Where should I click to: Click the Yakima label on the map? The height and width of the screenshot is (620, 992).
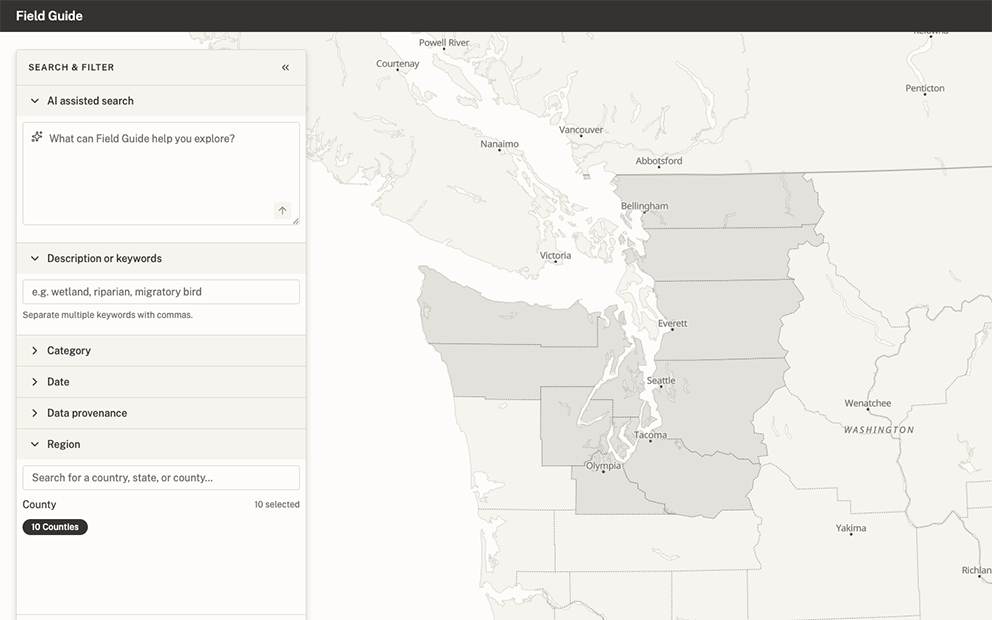coord(851,528)
